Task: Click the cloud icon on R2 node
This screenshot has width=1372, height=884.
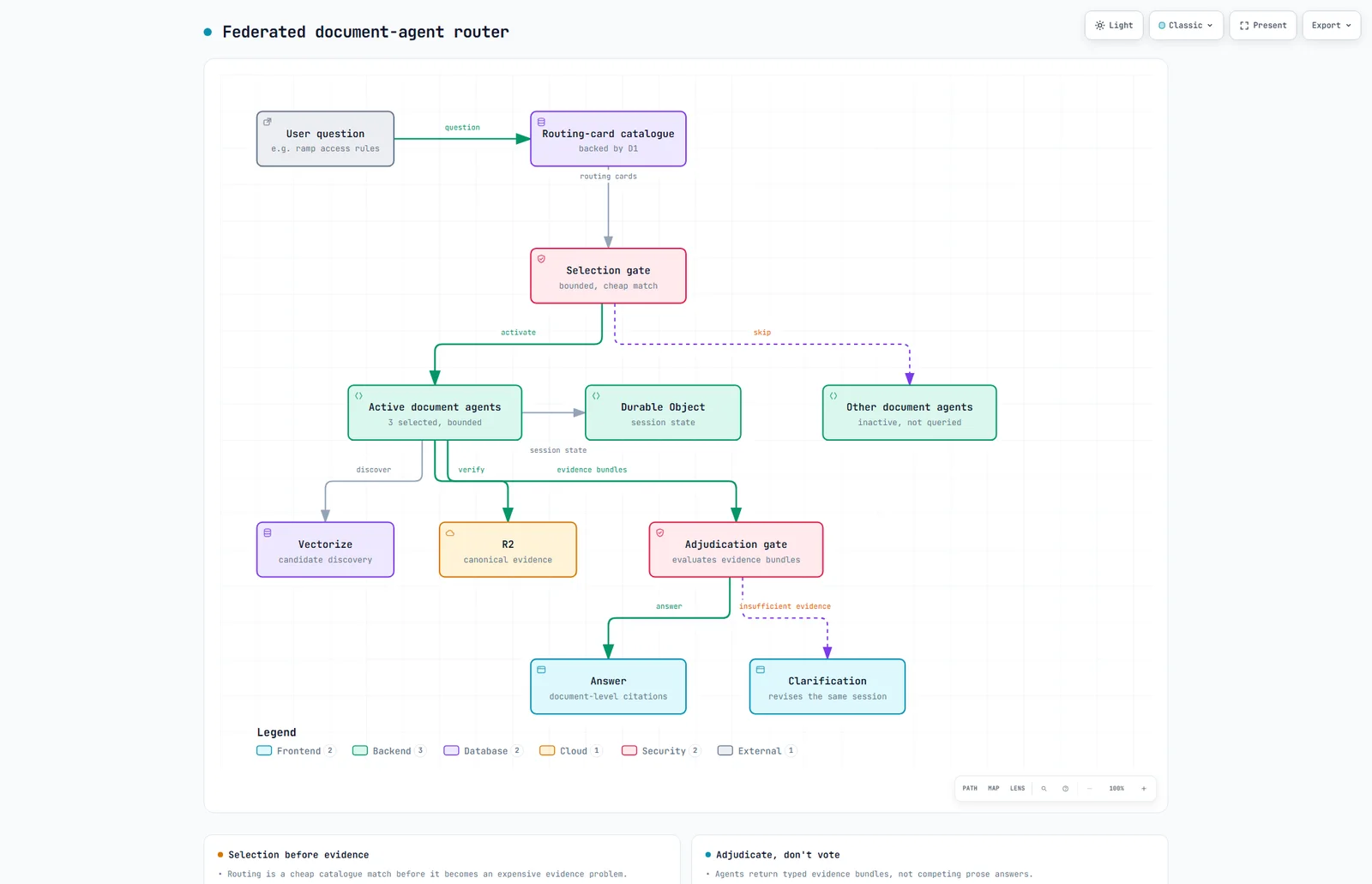Action: point(450,532)
